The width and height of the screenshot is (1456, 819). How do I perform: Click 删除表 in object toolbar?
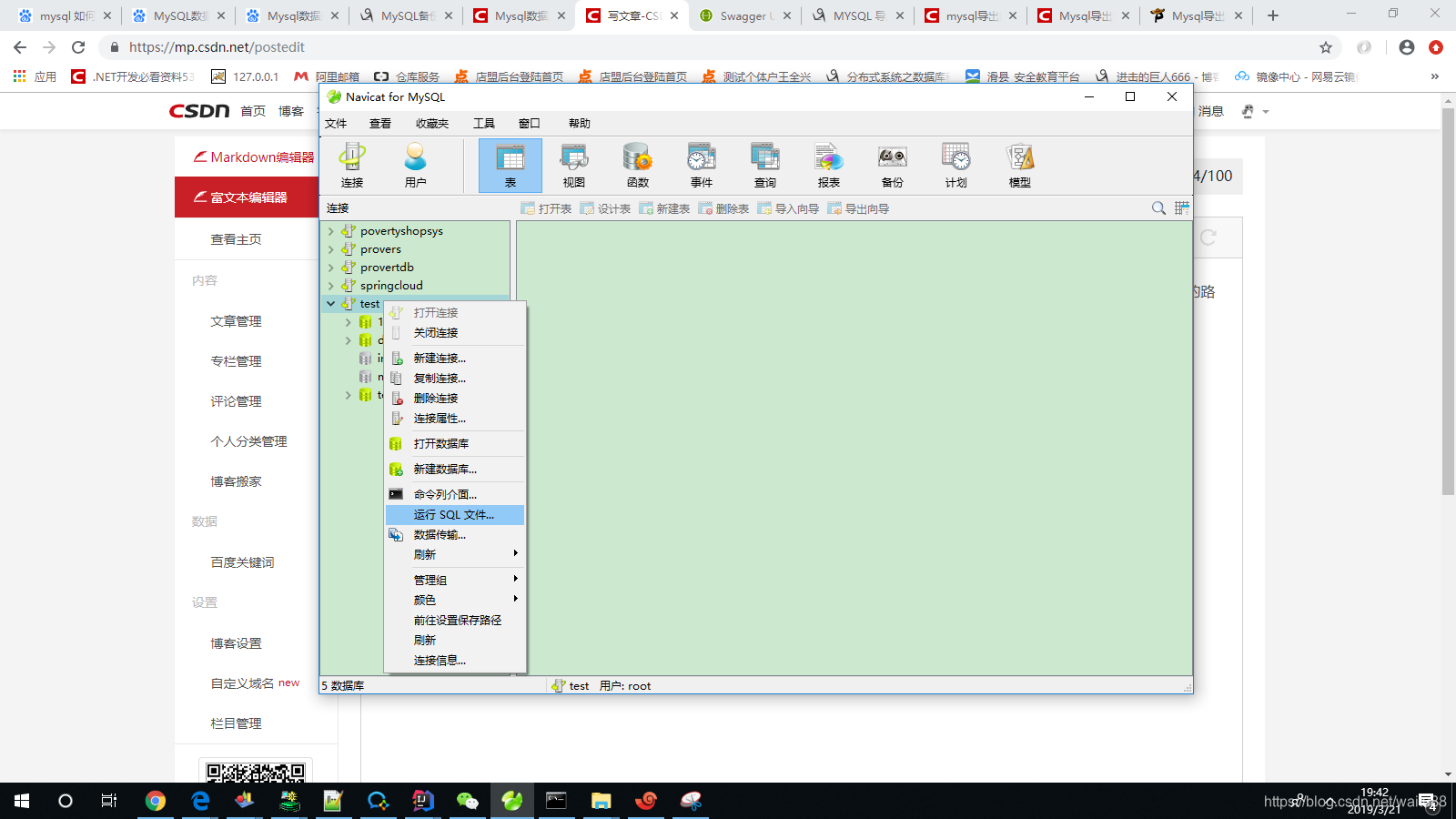723,208
